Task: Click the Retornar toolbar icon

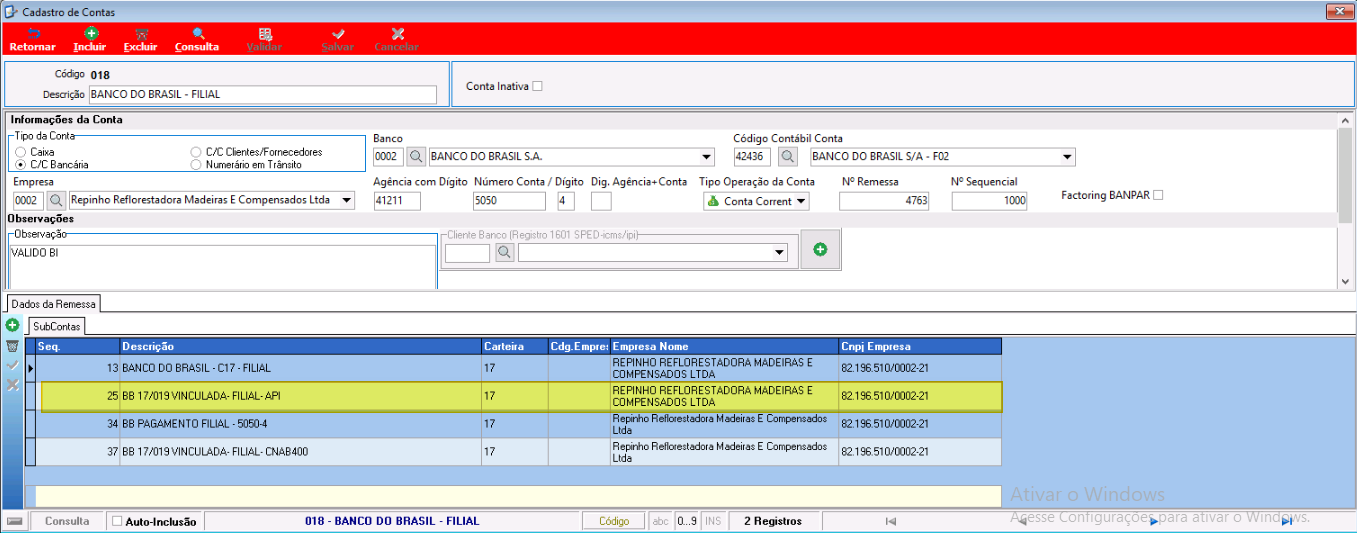Action: coord(32,33)
